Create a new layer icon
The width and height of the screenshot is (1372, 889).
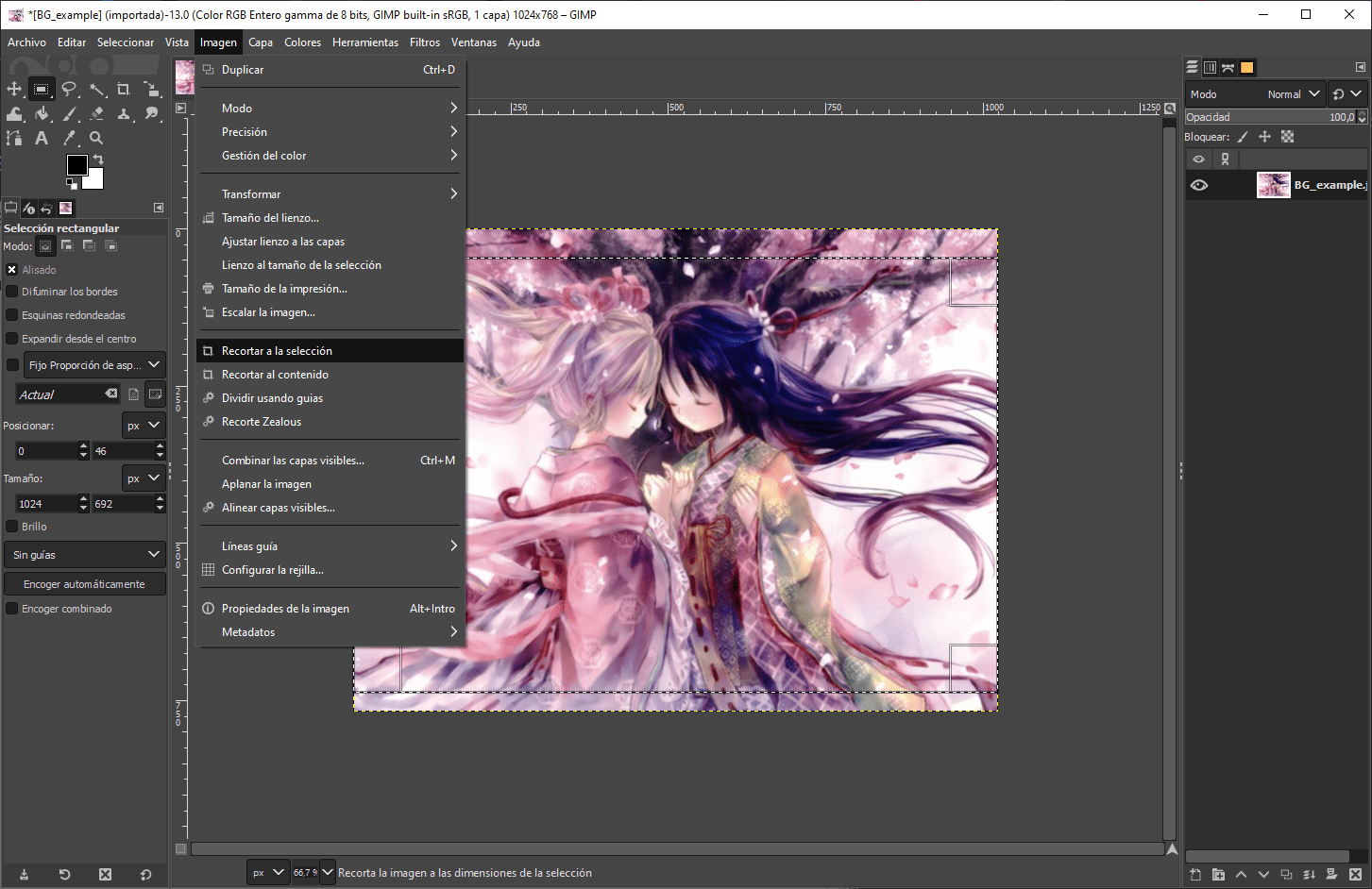(x=1195, y=875)
